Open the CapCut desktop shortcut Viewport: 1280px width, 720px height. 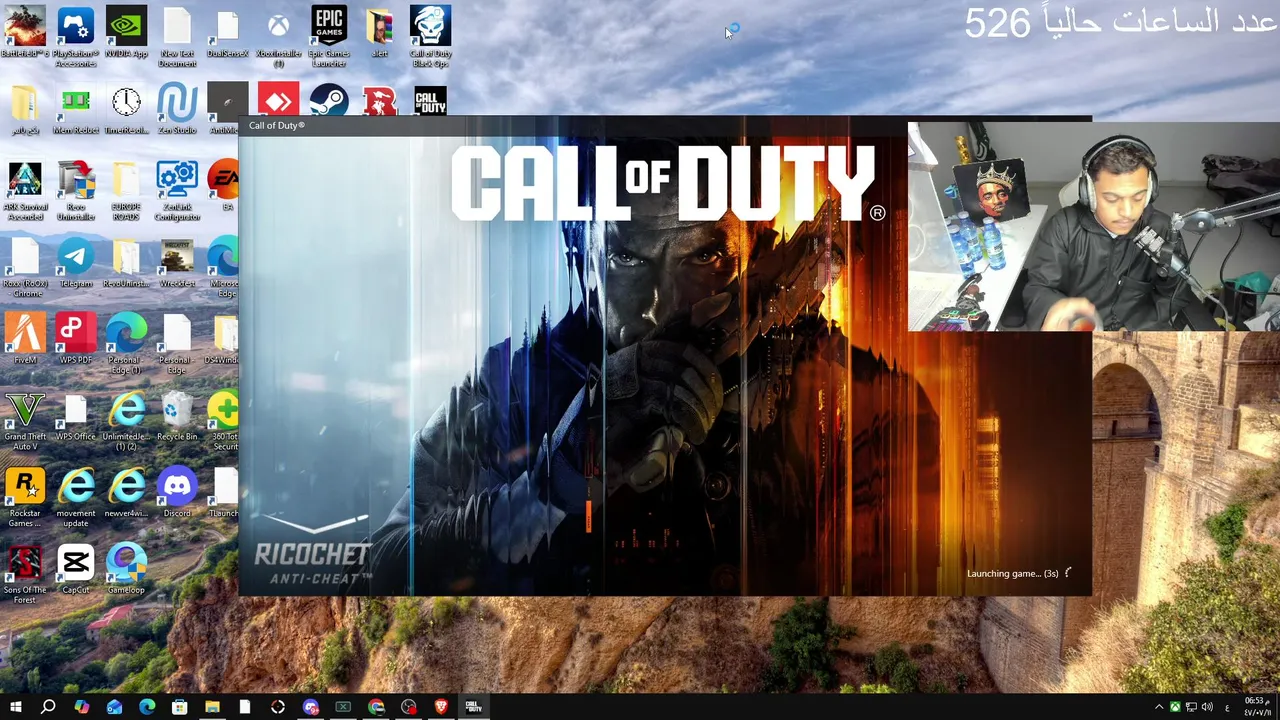[x=75, y=570]
